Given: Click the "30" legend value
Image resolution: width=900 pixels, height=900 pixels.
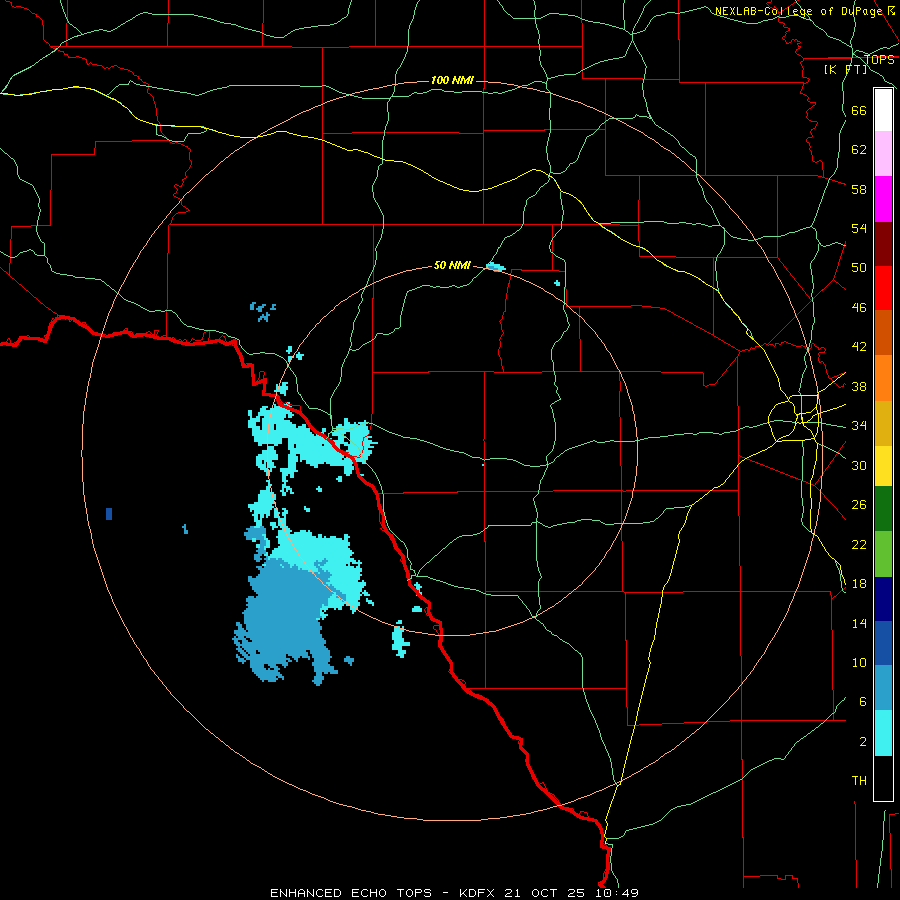Looking at the screenshot, I should point(859,465).
